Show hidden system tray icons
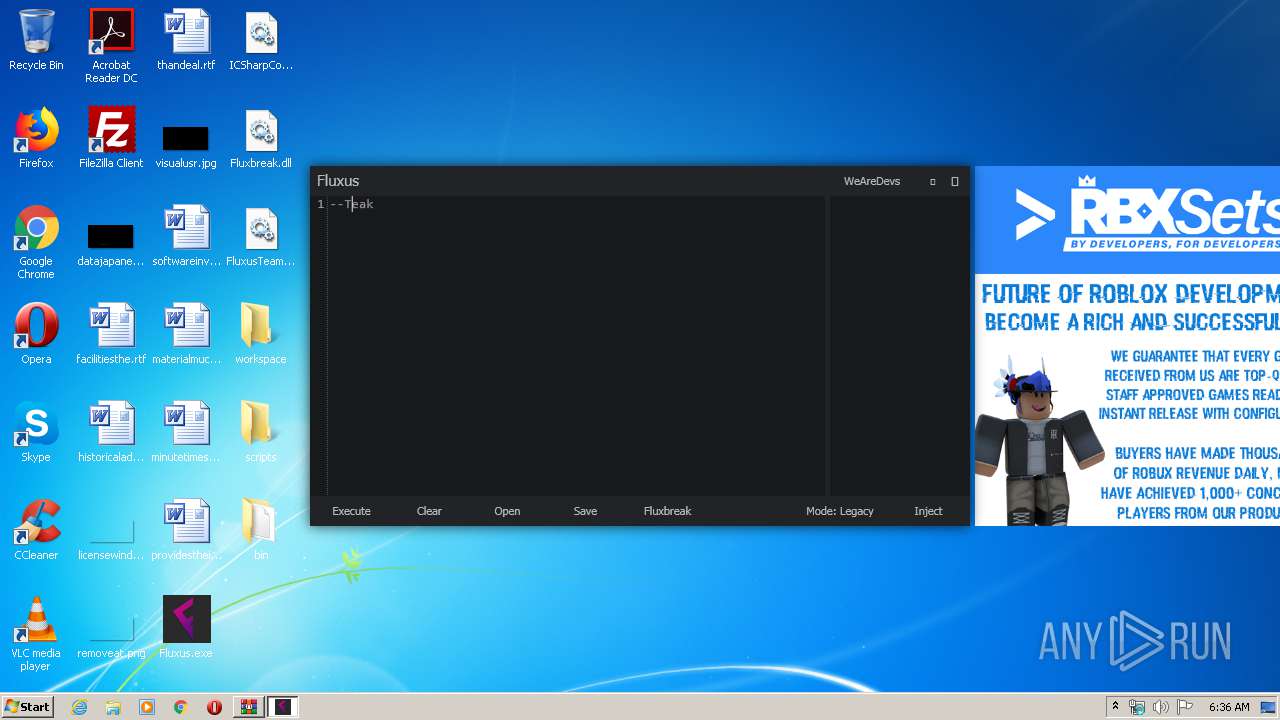The height and width of the screenshot is (720, 1280). pyautogui.click(x=1115, y=707)
